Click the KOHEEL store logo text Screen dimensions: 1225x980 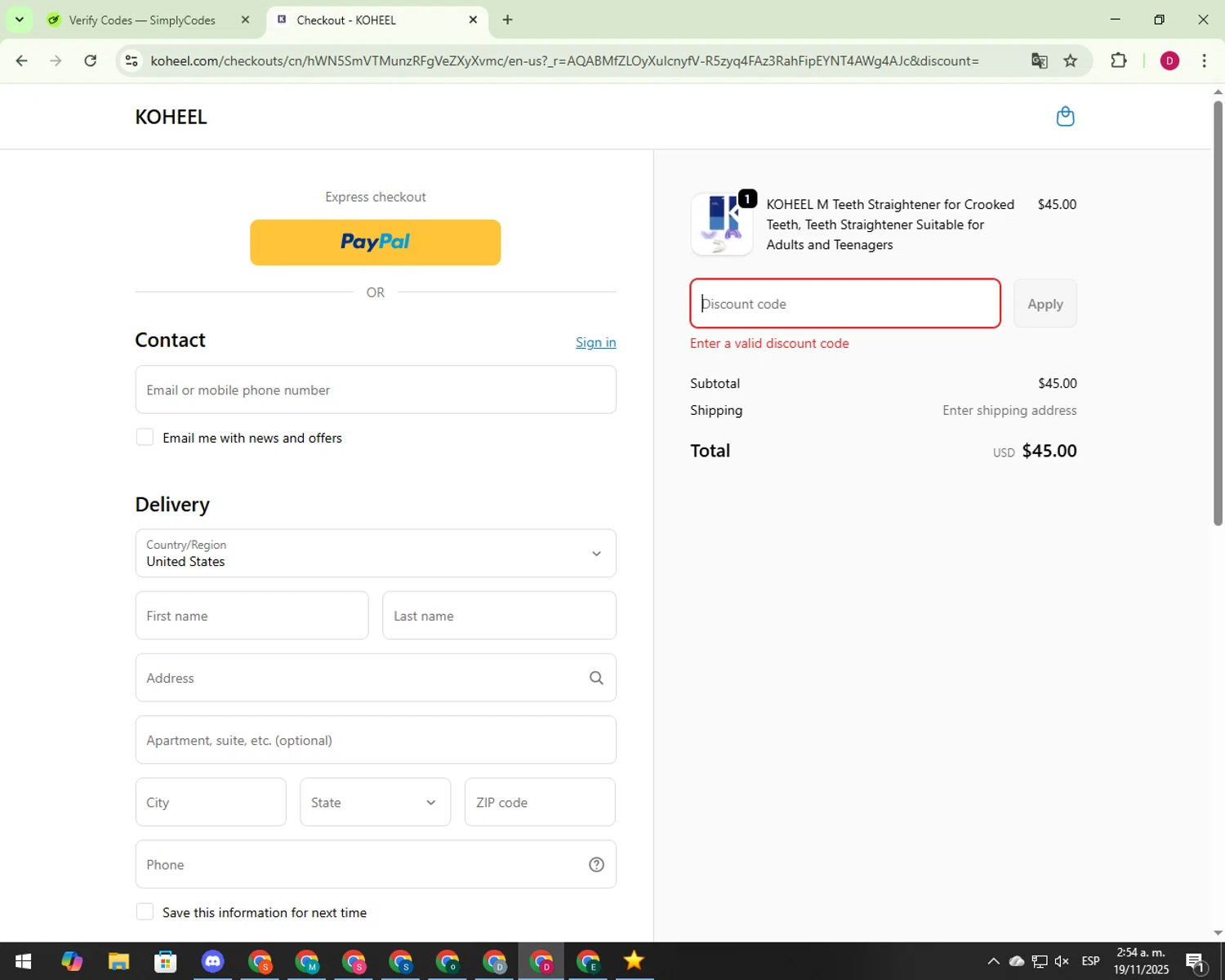pos(171,117)
